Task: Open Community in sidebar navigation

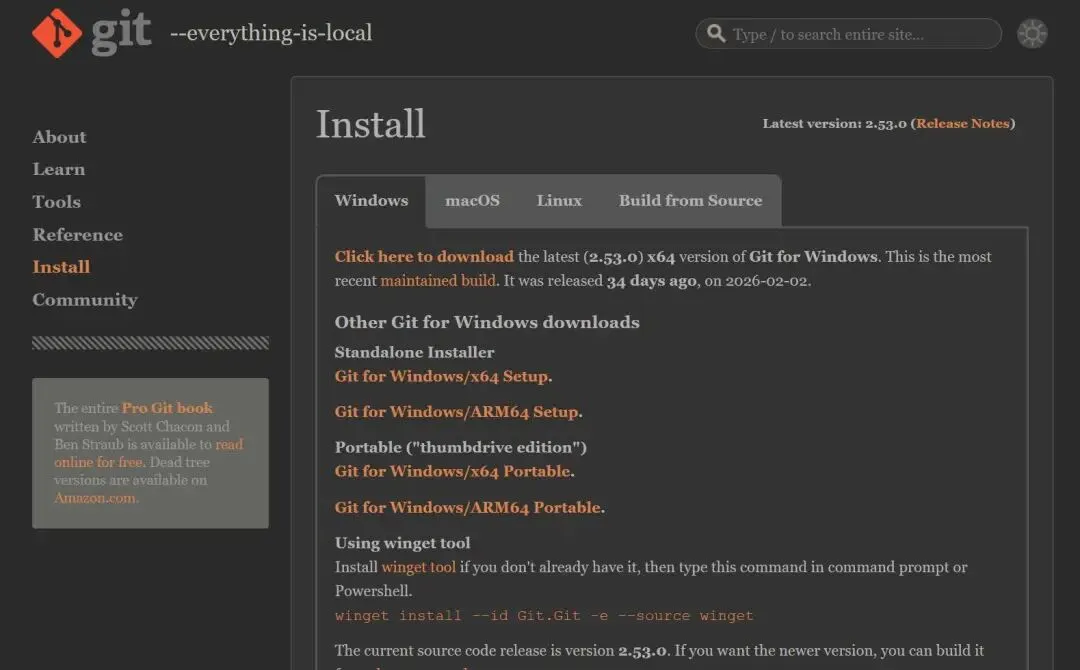Action: tap(85, 300)
